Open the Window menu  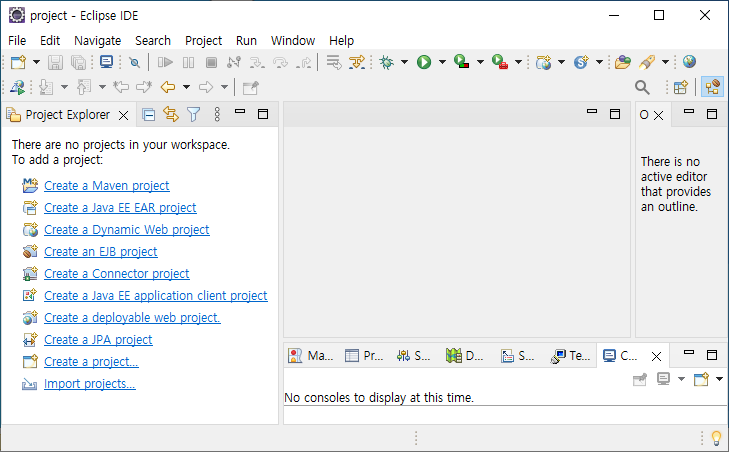click(293, 41)
